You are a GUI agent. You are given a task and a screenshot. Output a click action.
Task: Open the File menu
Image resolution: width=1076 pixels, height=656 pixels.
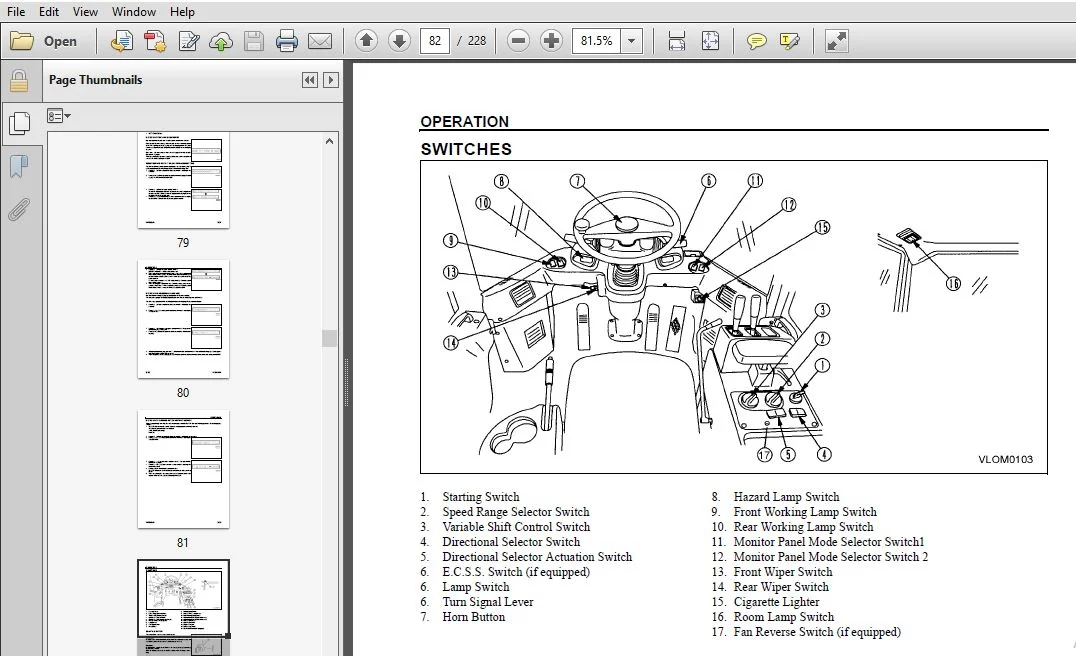coord(16,12)
